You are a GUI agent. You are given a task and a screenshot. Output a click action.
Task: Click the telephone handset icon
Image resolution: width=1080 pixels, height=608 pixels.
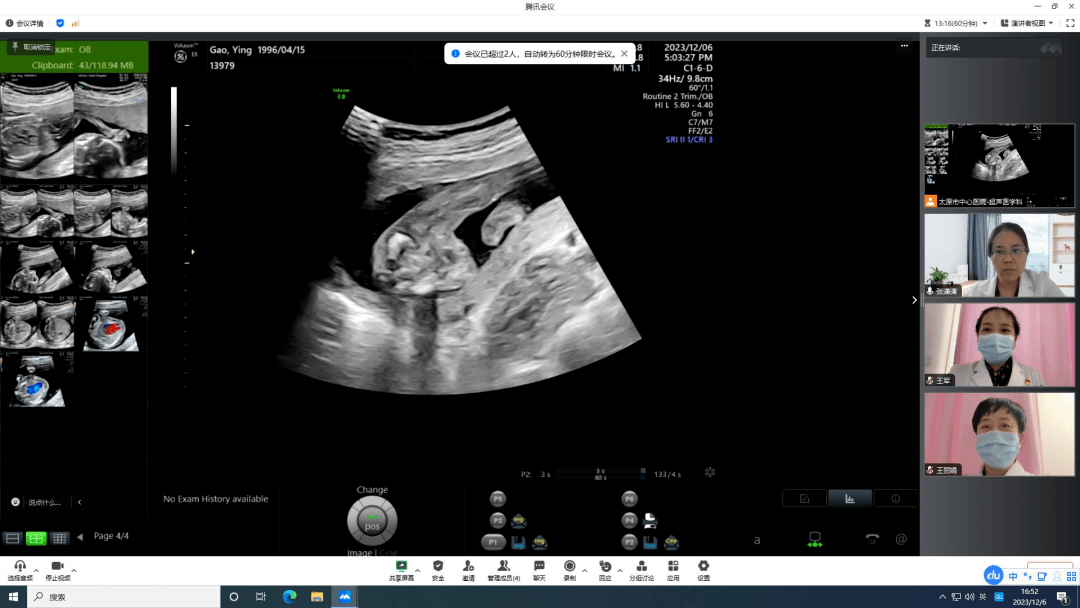pos(872,539)
